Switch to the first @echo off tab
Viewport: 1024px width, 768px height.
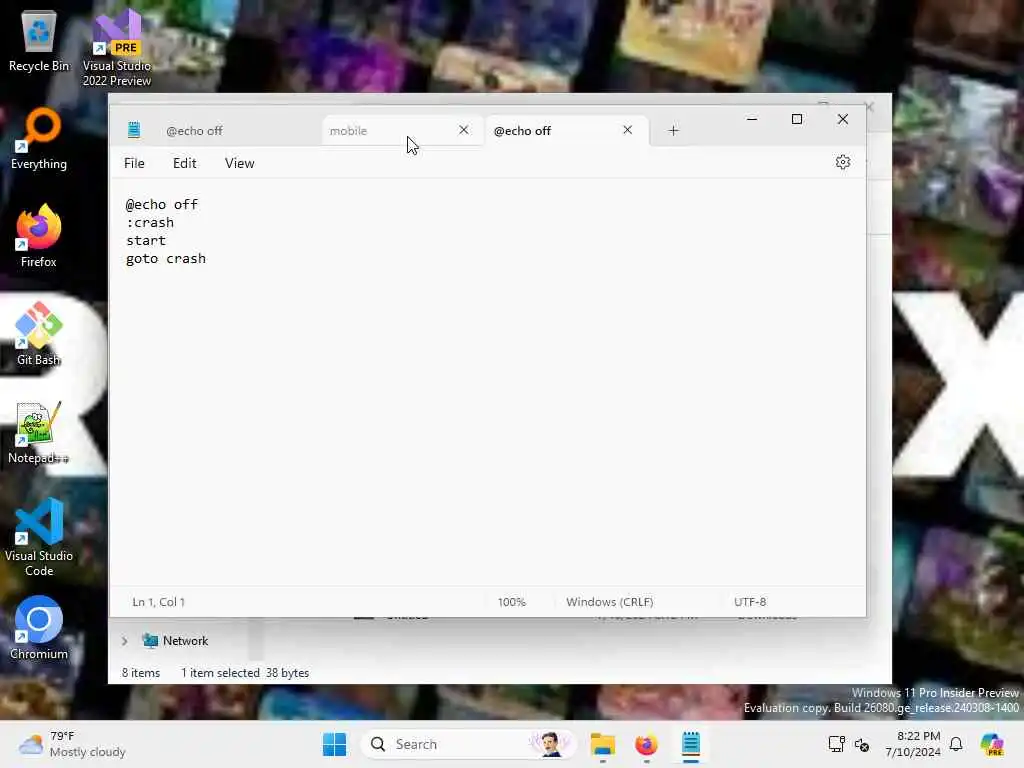tap(194, 131)
